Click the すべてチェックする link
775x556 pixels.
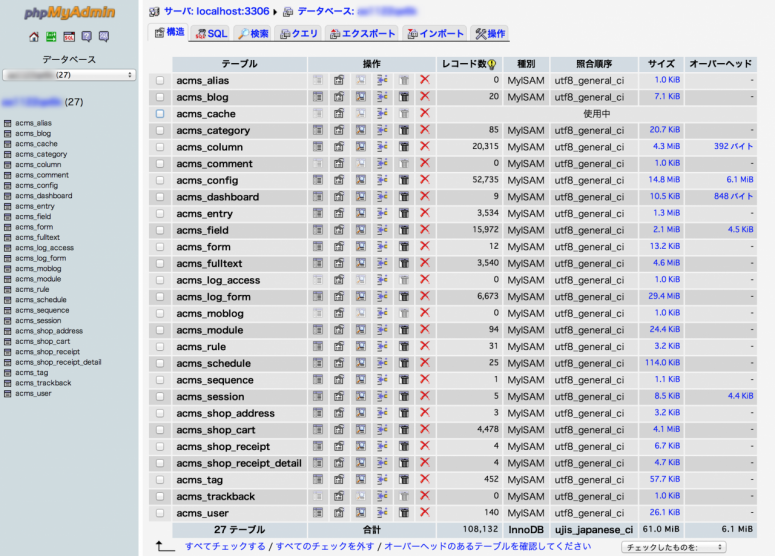click(x=225, y=547)
